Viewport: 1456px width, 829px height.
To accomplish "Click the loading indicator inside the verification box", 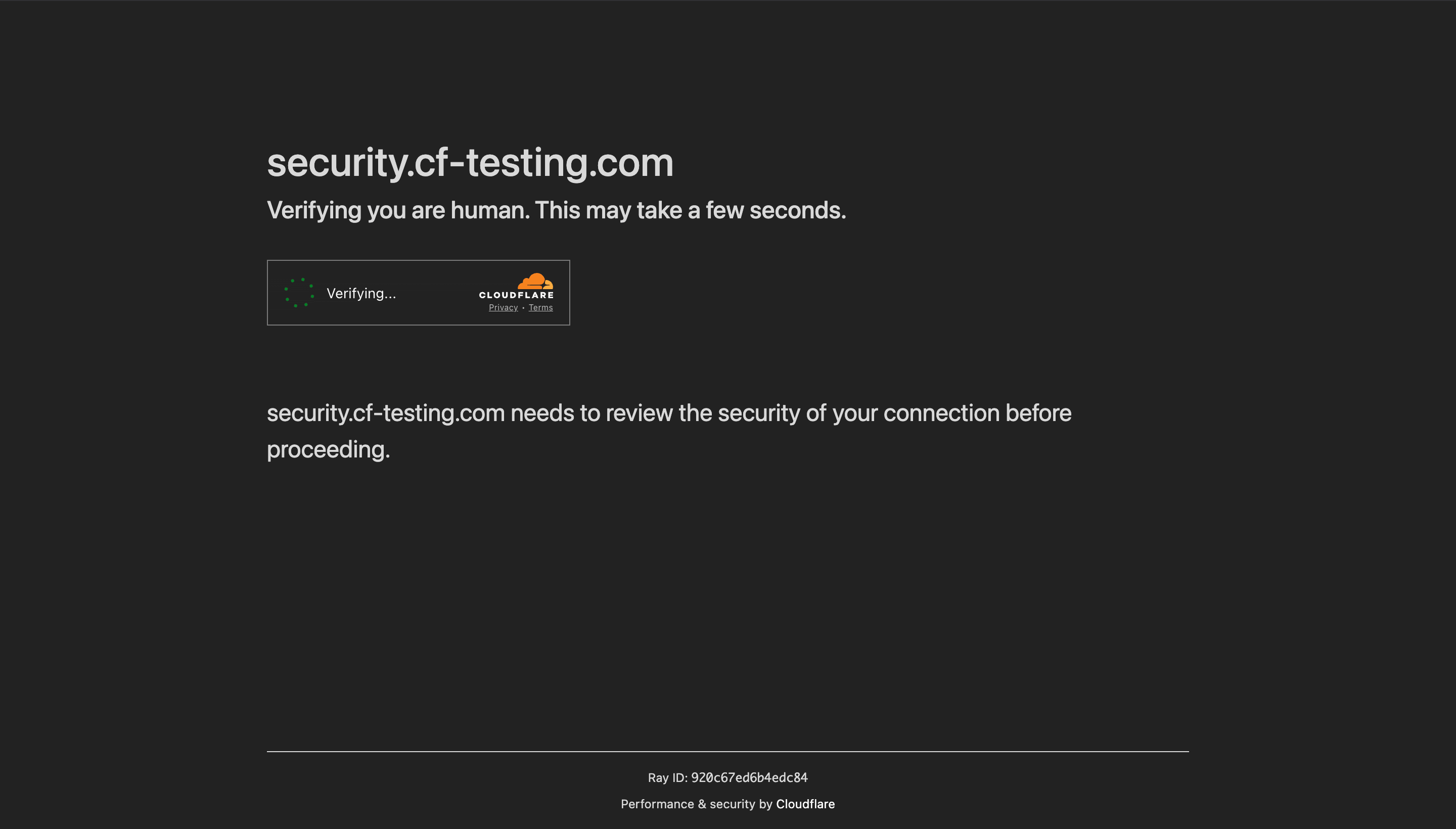I will point(298,293).
